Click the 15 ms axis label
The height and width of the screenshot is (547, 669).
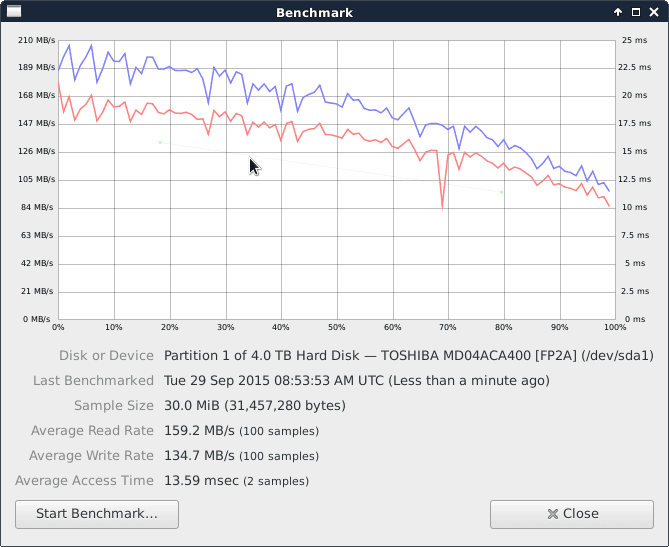(634, 151)
